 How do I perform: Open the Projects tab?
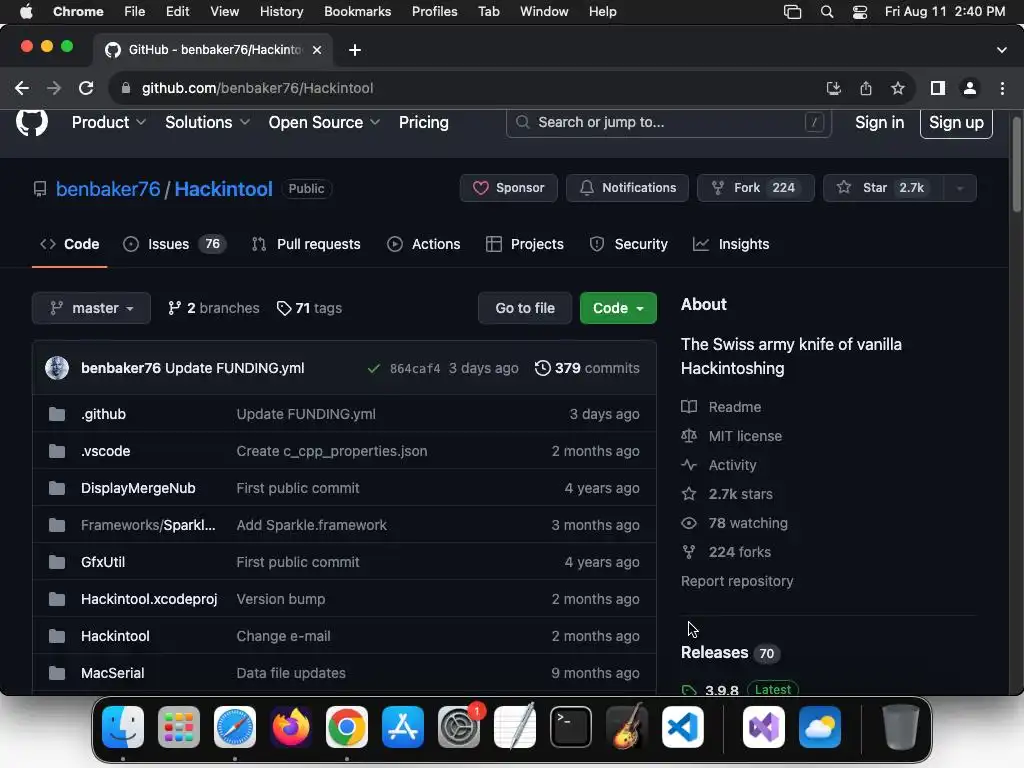point(525,244)
